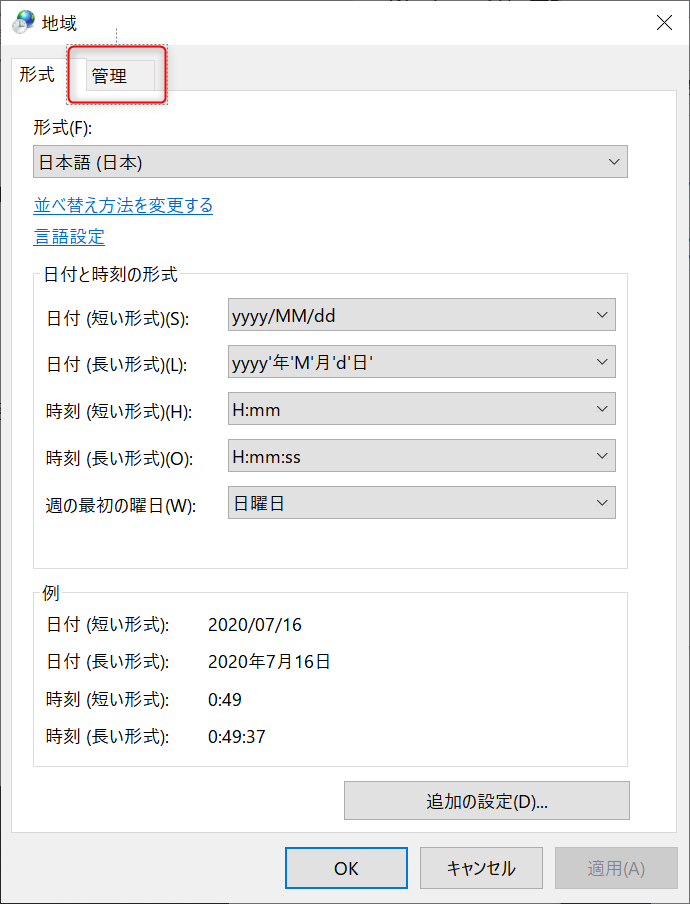Open the 言語設定 link
Viewport: 690px width, 904px height.
coord(69,236)
